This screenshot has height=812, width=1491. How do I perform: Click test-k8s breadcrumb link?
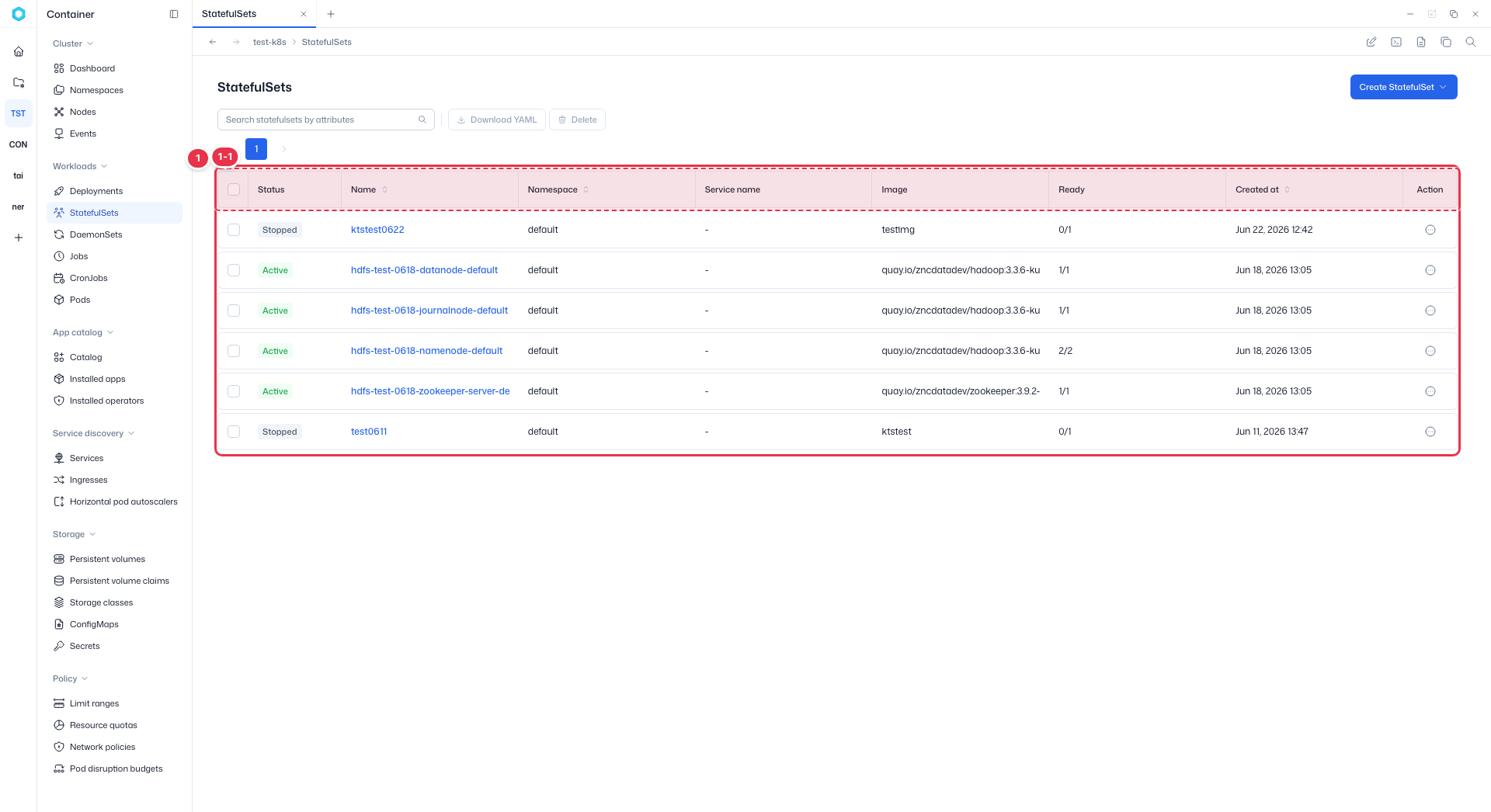(269, 42)
